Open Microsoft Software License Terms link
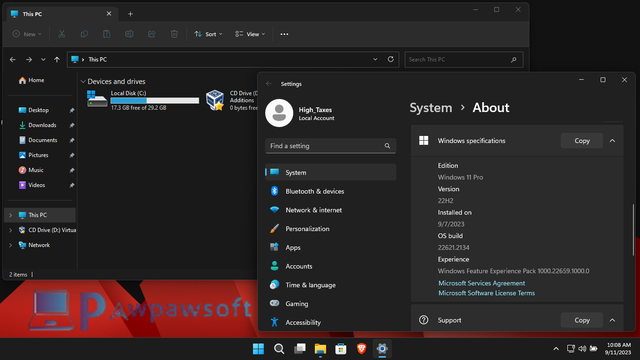This screenshot has height=360, width=640. coord(487,293)
